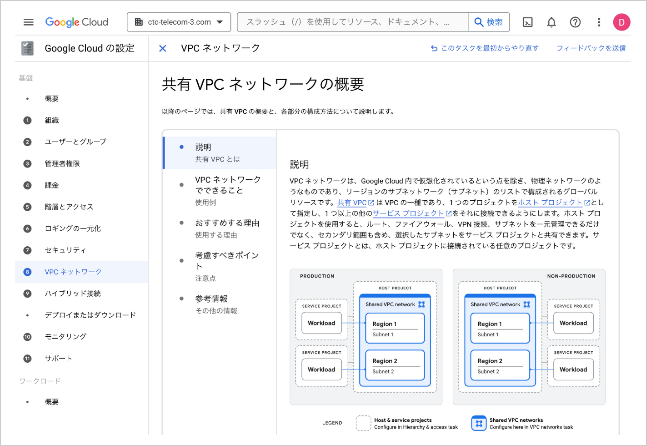Select セキュリティ step in sidebar
Image resolution: width=647 pixels, height=446 pixels.
click(65, 249)
